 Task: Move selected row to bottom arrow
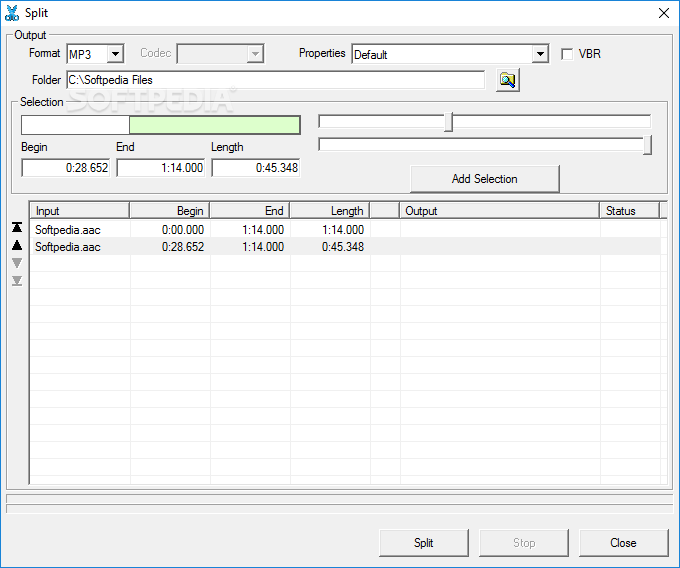[17, 281]
